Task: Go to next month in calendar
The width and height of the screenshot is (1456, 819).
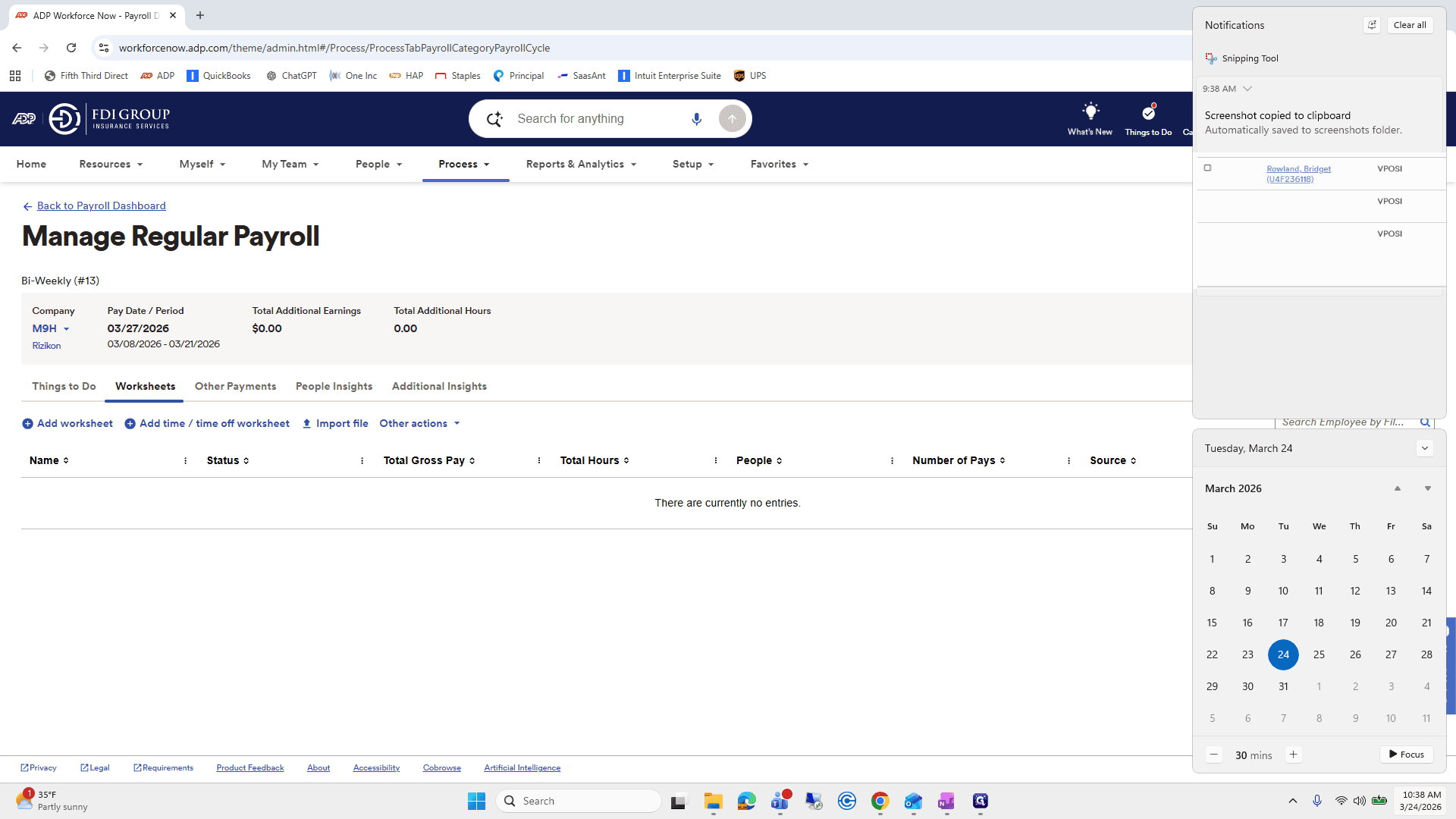Action: (x=1428, y=489)
